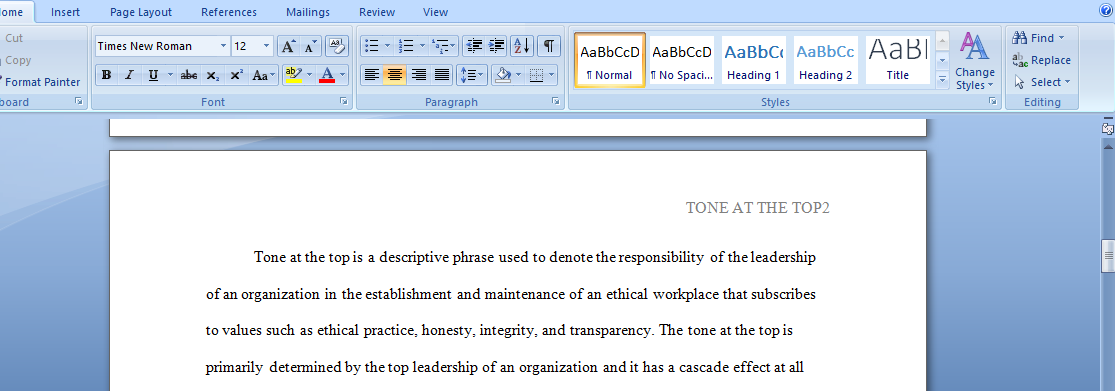
Task: Apply the Normal style
Action: 609,60
